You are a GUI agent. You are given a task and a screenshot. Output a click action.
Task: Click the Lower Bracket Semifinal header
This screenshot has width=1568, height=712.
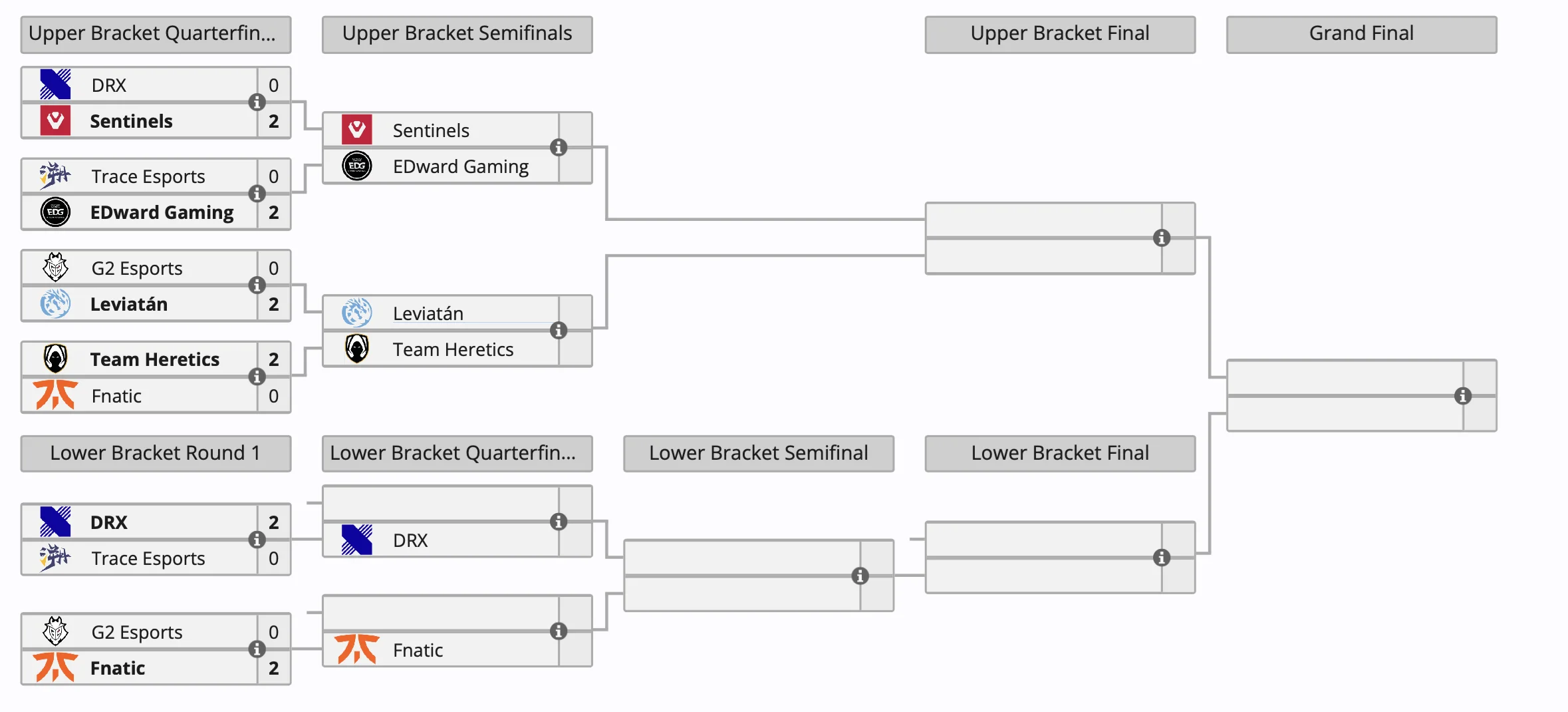point(758,453)
